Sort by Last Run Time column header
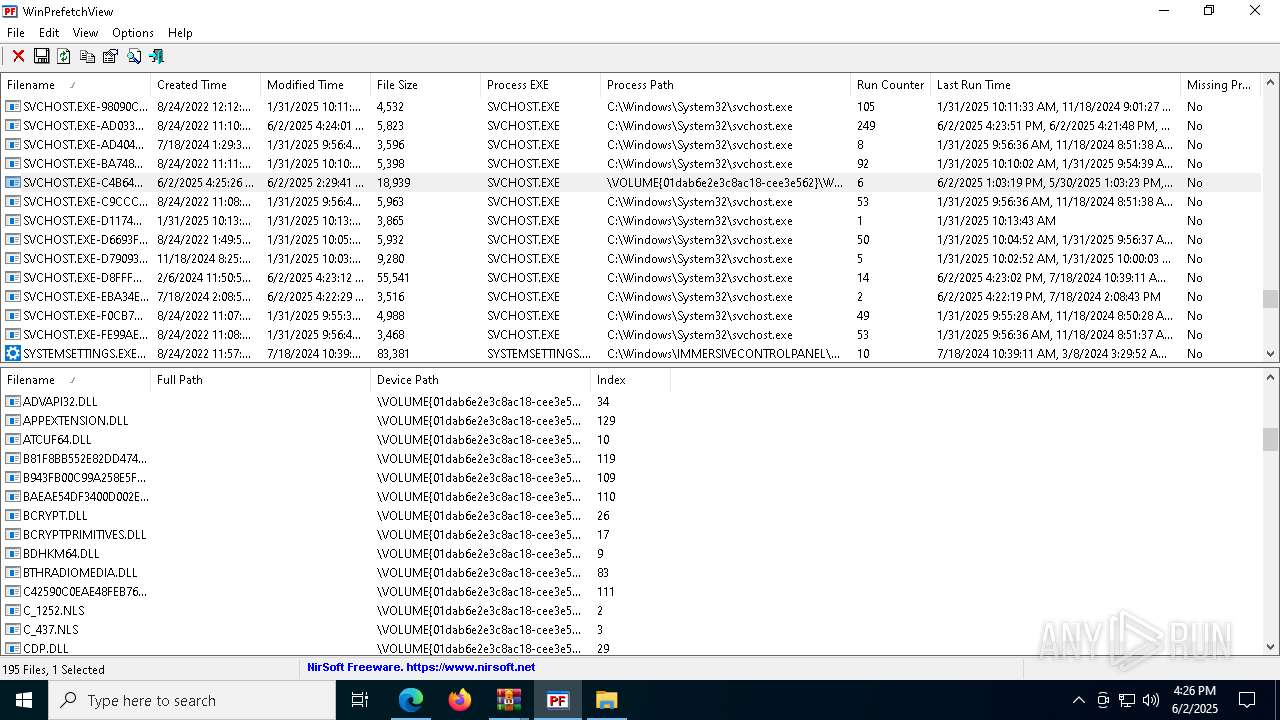This screenshot has height=720, width=1280. [x=1056, y=85]
